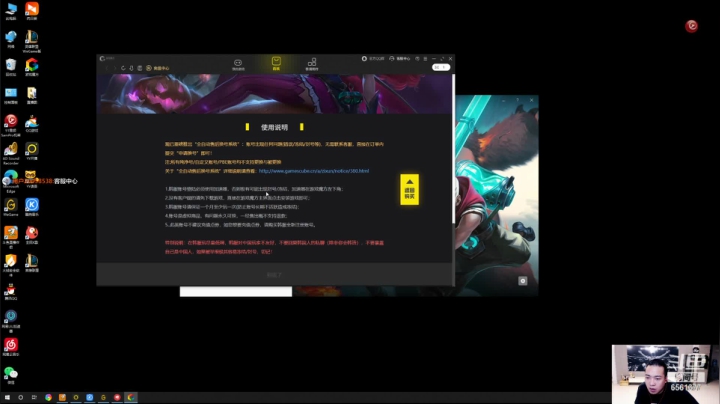Click the red round recorder icon top right
This screenshot has height=404, width=720.
(691, 26)
